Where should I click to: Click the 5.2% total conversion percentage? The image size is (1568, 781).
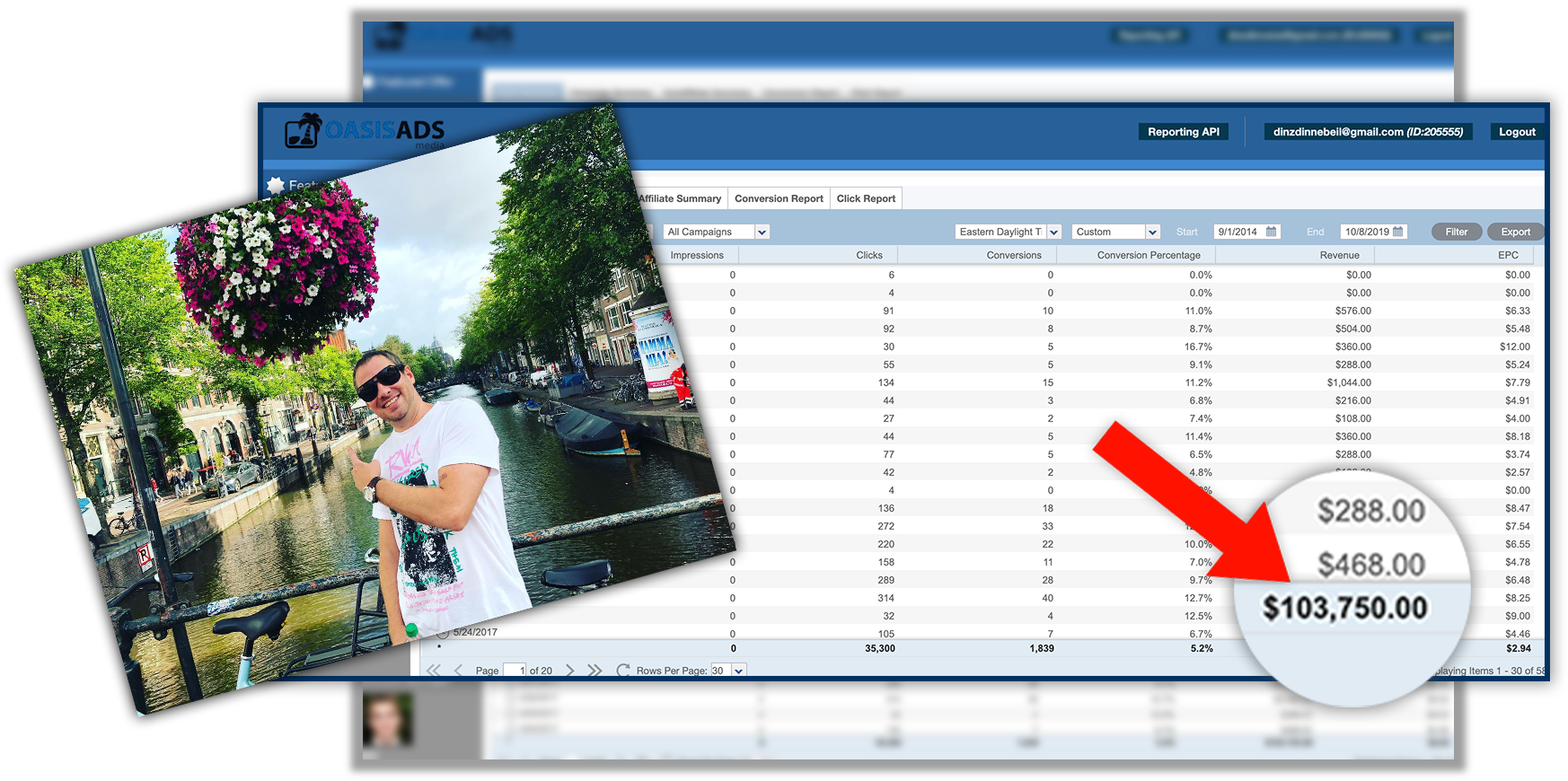[x=1202, y=648]
